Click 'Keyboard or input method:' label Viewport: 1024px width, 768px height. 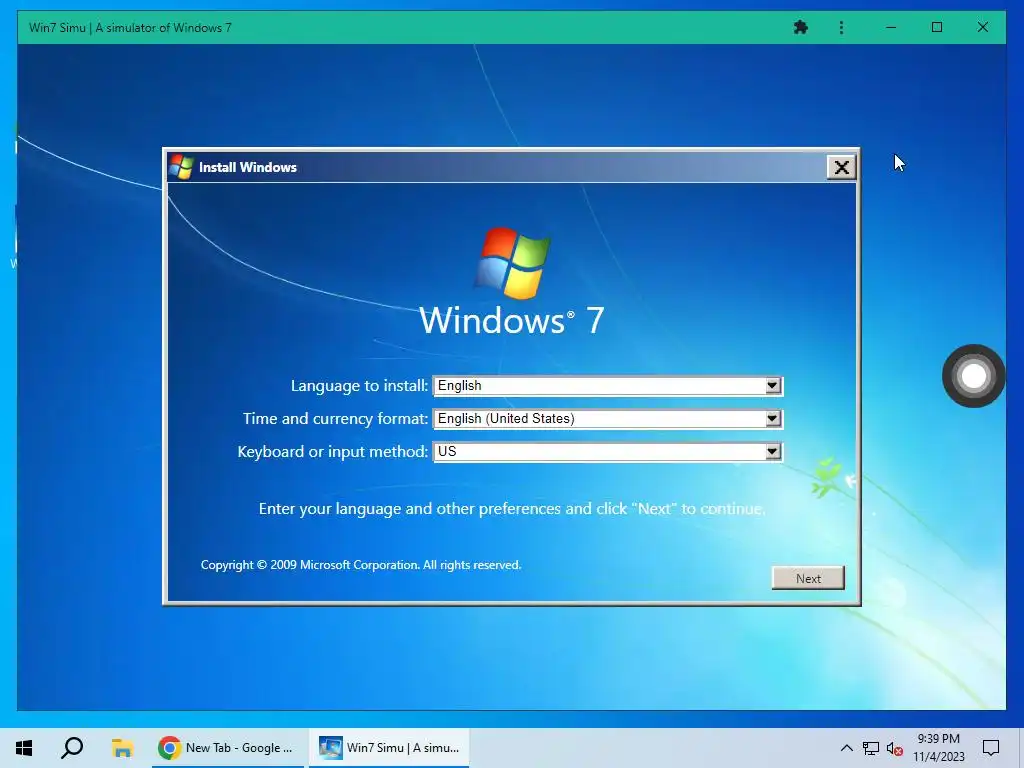click(x=332, y=452)
